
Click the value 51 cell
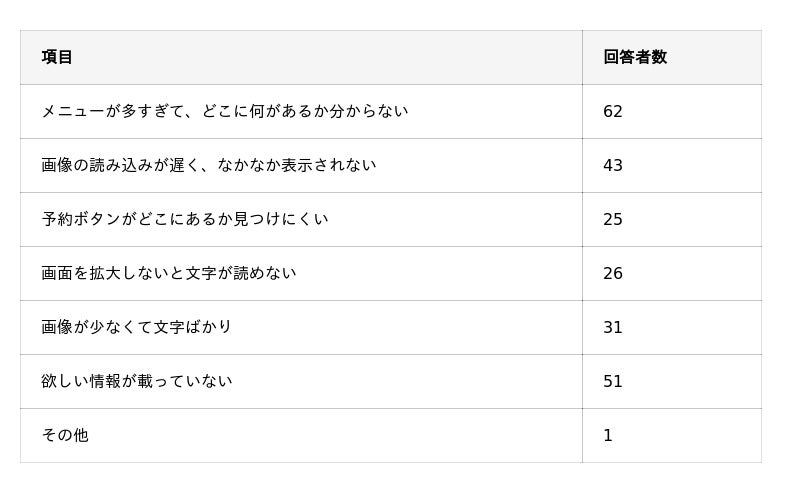613,381
